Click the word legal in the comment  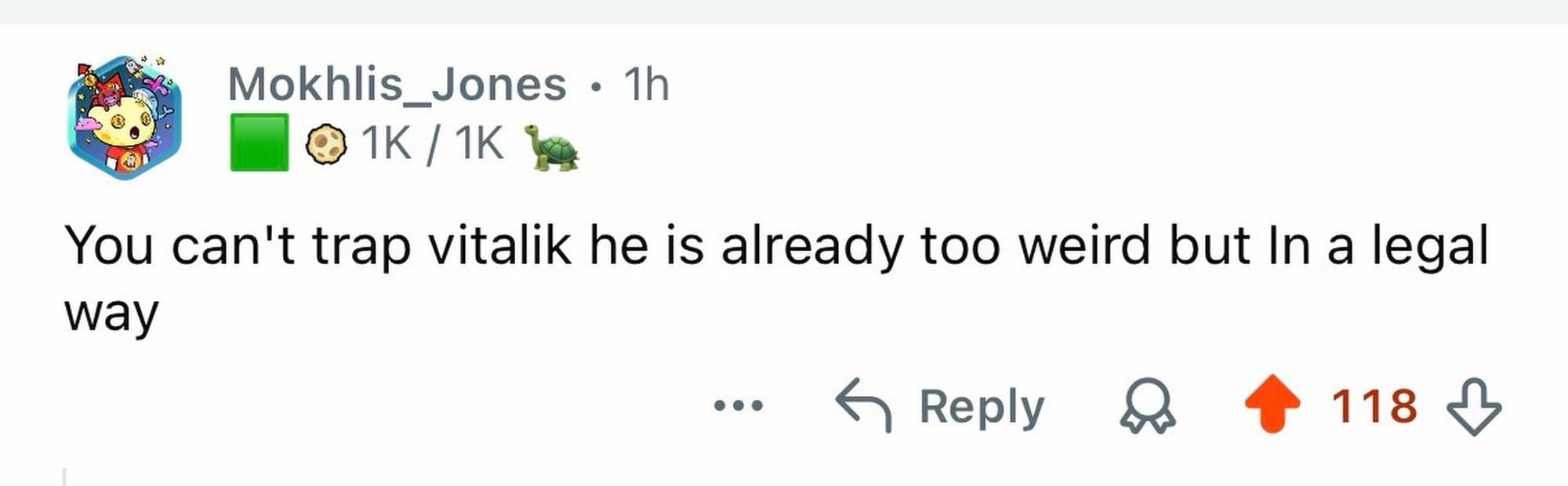coord(1429,247)
